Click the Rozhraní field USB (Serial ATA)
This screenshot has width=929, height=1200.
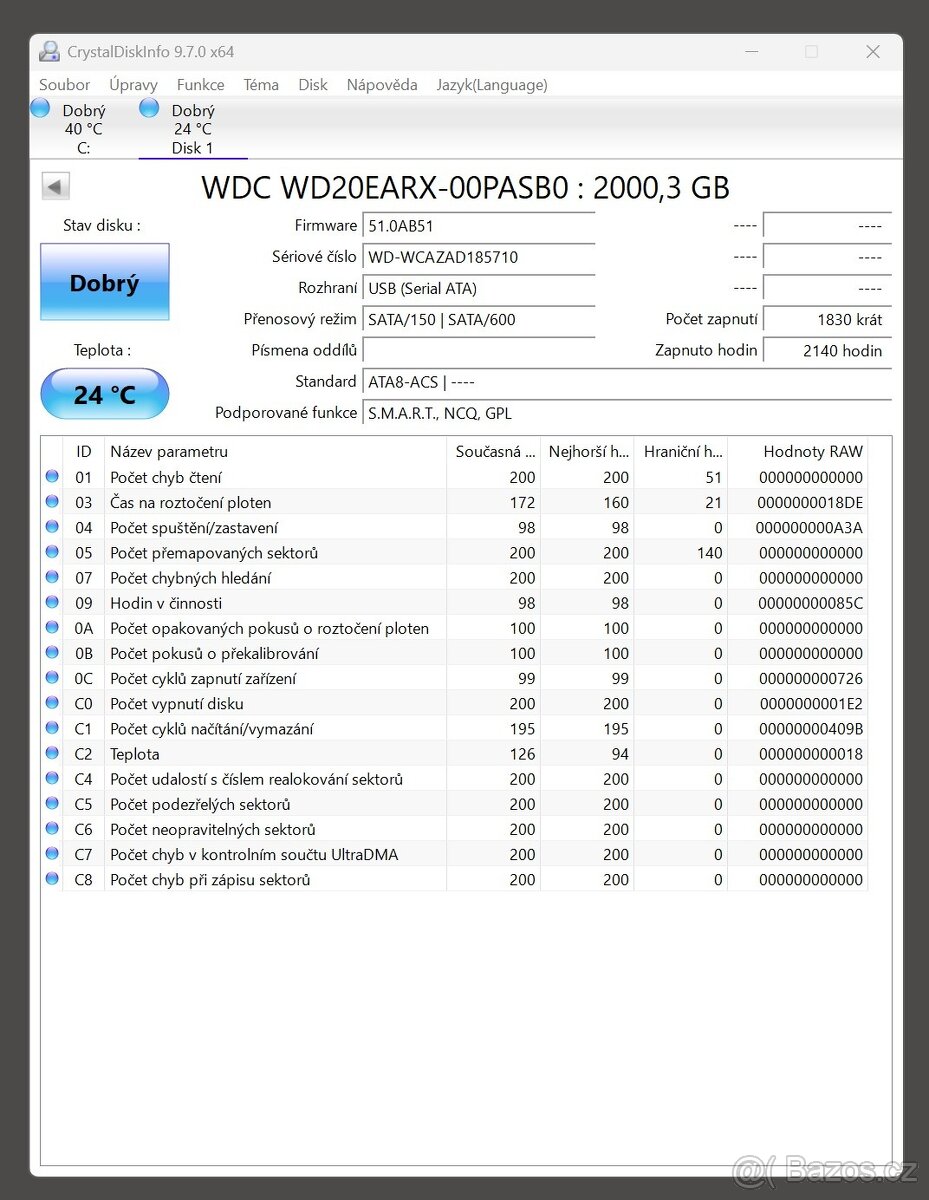pyautogui.click(x=479, y=289)
